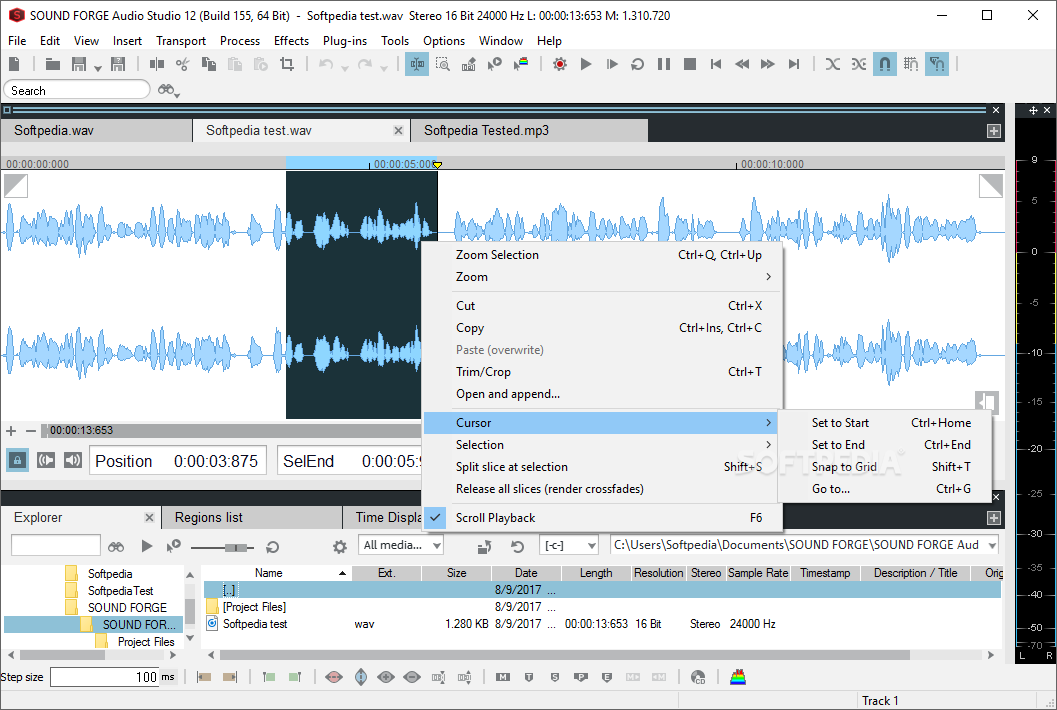Click the Save As icon
The image size is (1057, 710).
point(118,64)
